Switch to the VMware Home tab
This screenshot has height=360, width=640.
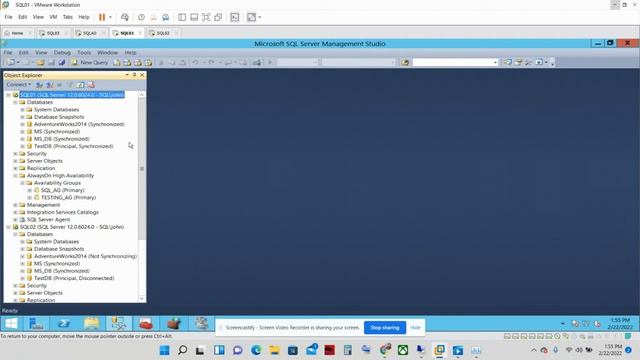tap(17, 33)
